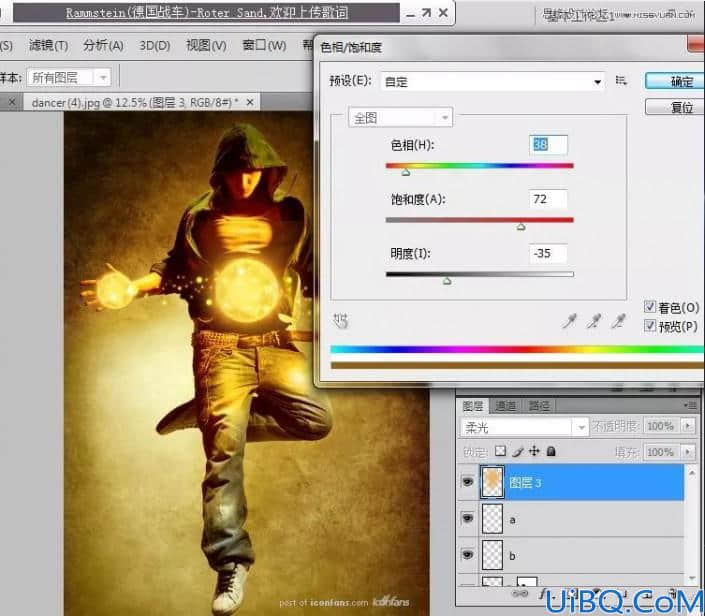Hide the 图层 3 layer eye icon
705x616 pixels.
click(x=468, y=482)
